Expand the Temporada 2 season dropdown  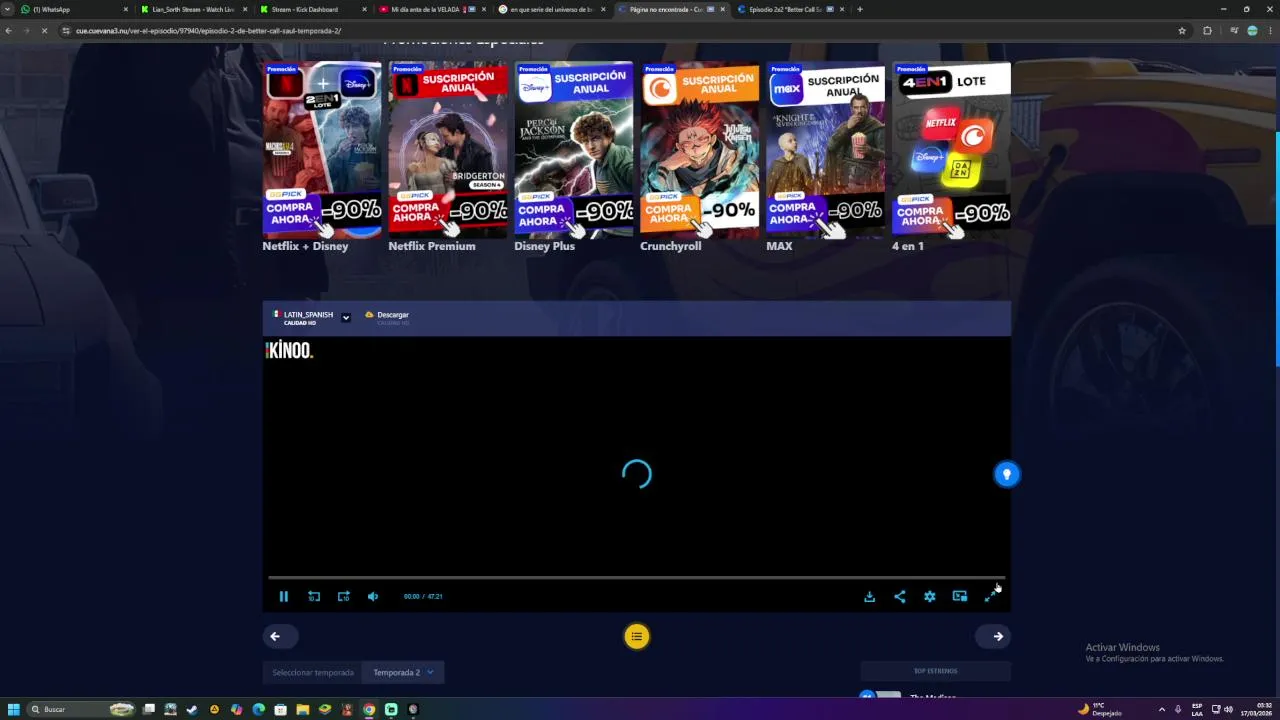pos(403,672)
